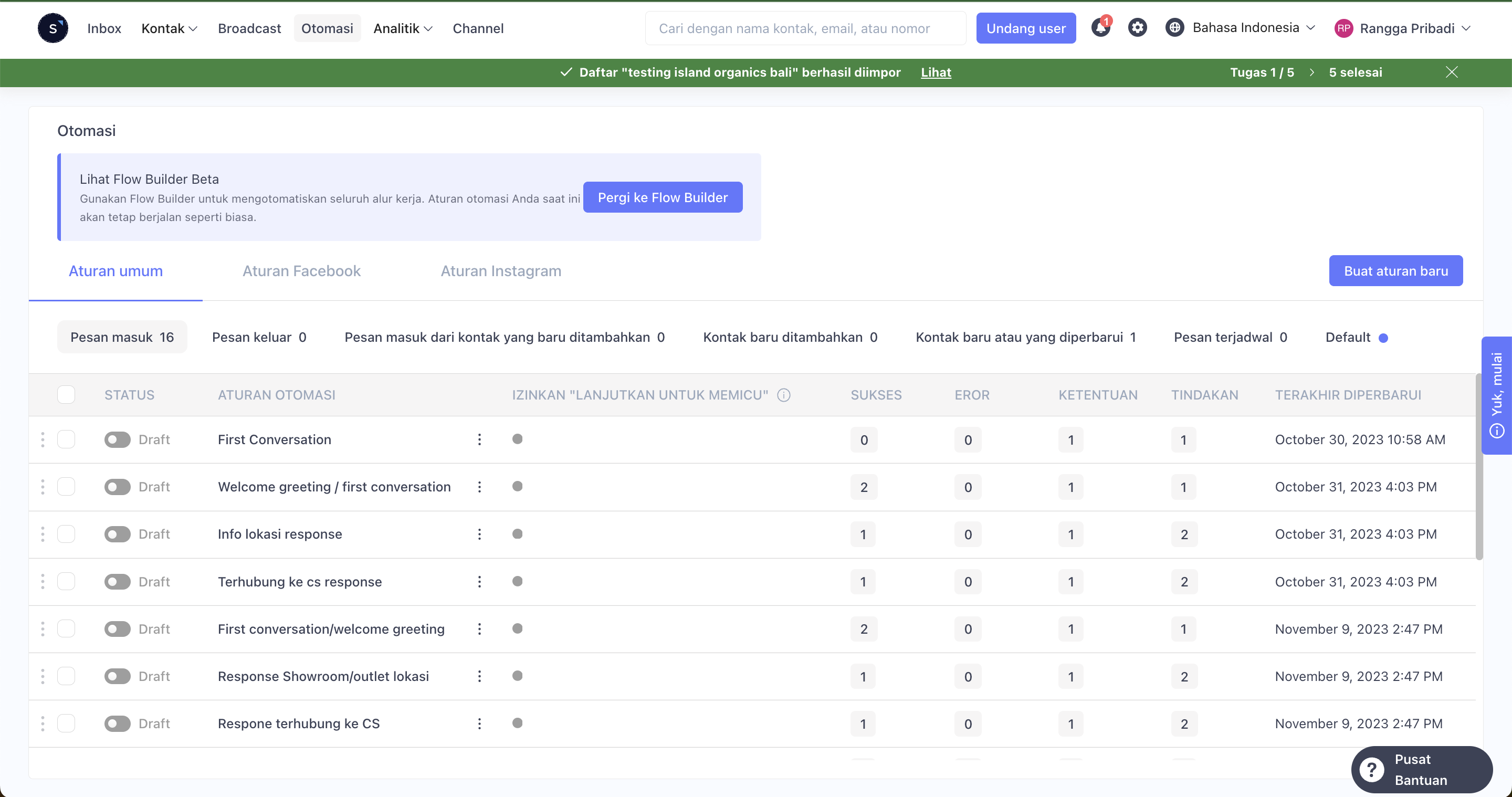The image size is (1512, 797).
Task: Click the Pesan masuk 16 filter tab
Action: [x=122, y=337]
